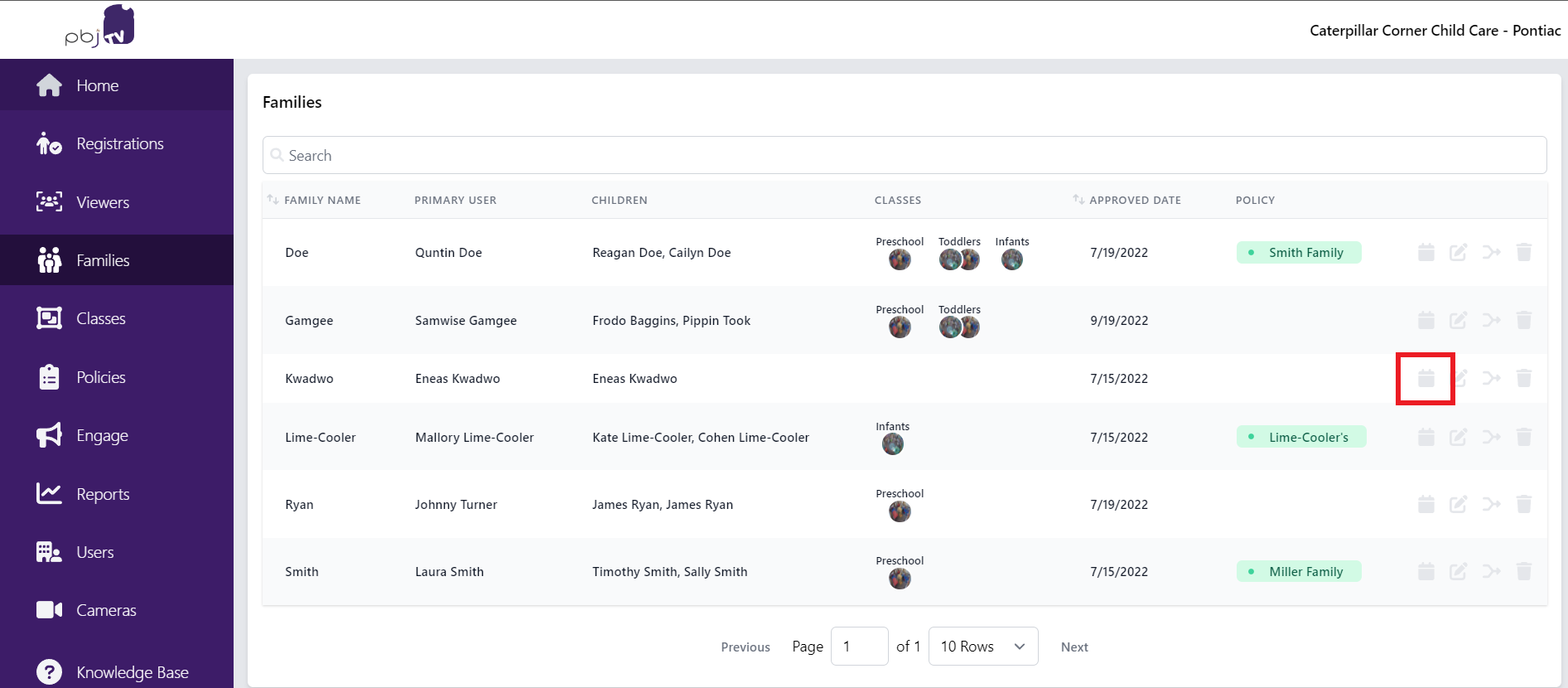Click the Next pagination button
The image size is (1568, 688).
(1074, 647)
